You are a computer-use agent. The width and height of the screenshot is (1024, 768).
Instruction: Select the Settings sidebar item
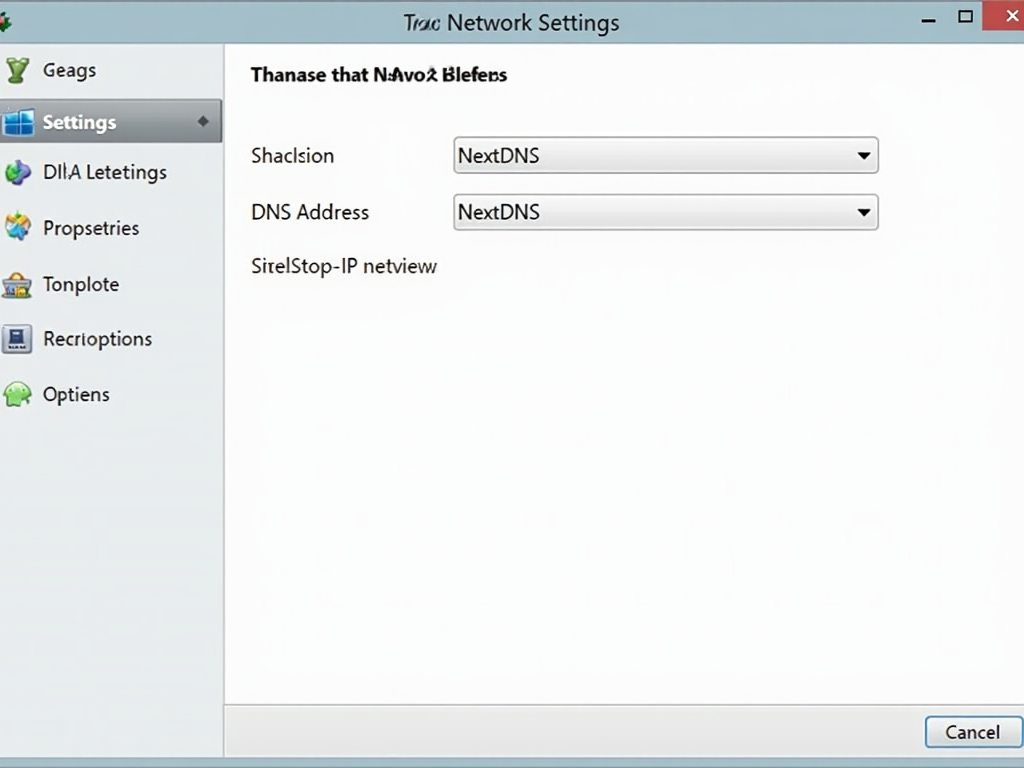111,121
